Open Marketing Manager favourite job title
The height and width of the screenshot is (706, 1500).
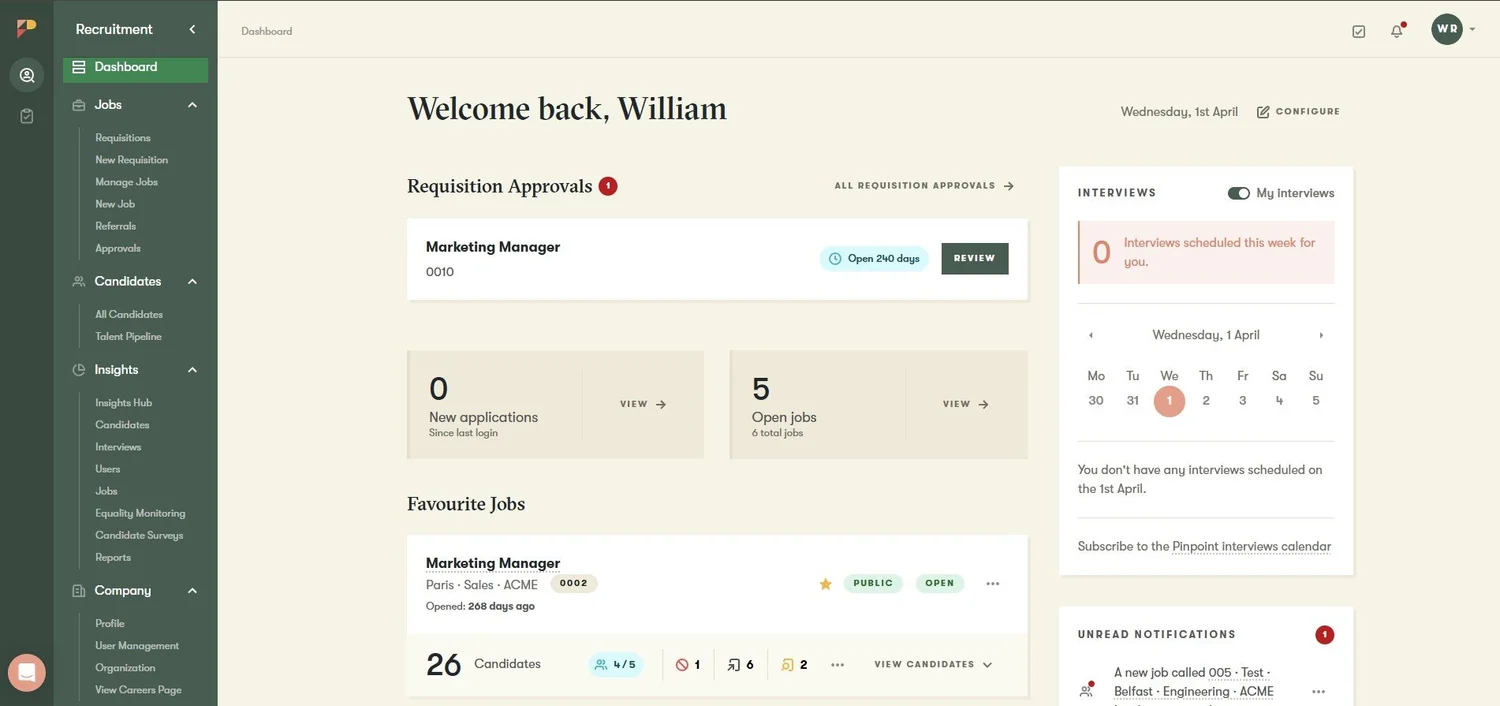493,564
